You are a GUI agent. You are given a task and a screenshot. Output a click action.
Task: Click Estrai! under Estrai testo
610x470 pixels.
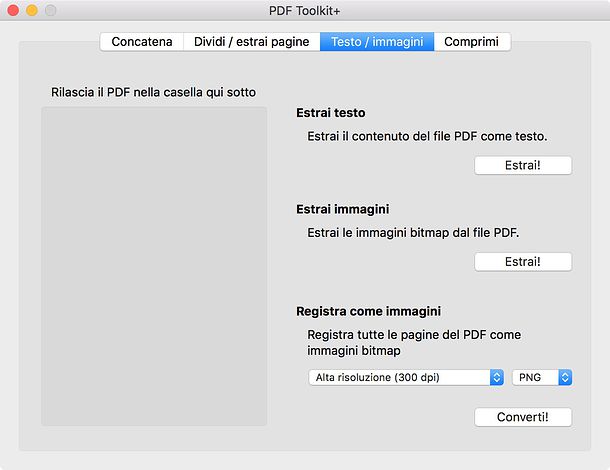tap(523, 165)
